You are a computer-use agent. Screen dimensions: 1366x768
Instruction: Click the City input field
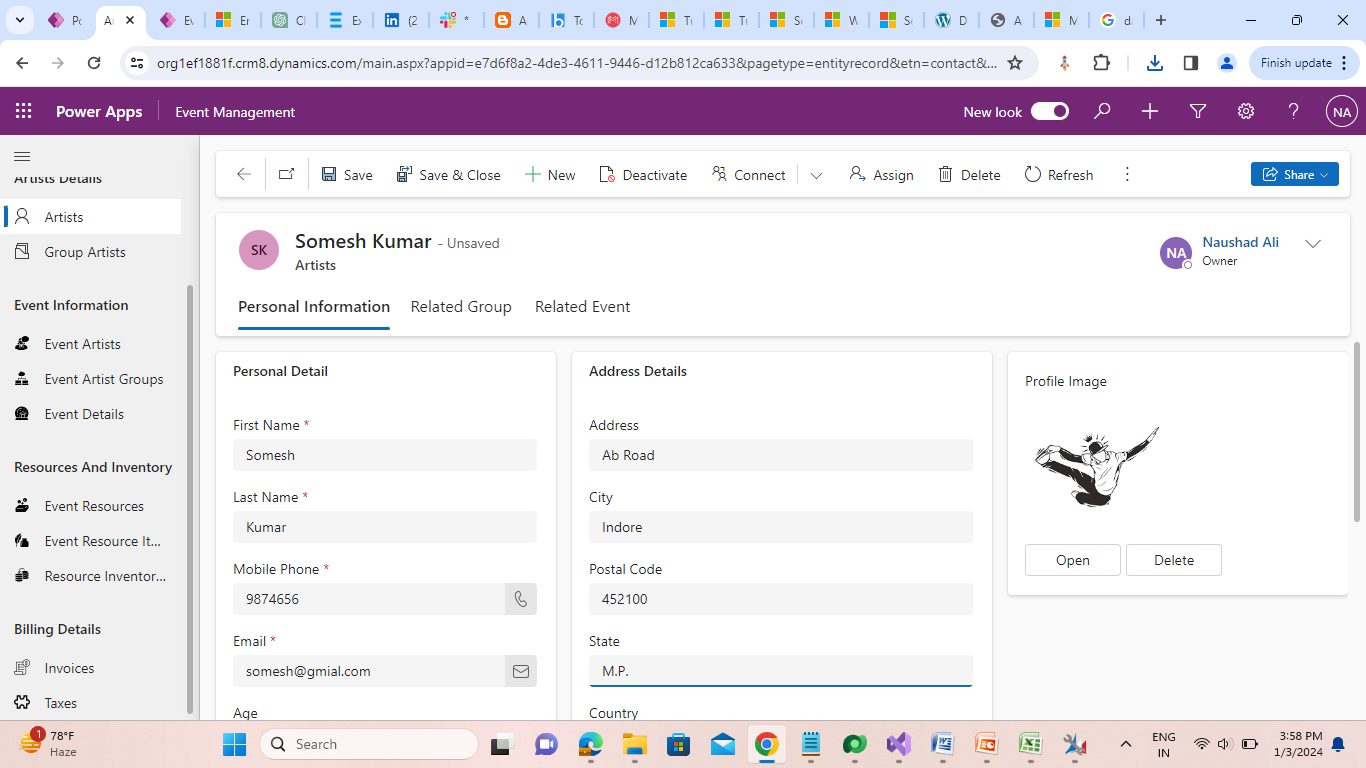tap(780, 527)
